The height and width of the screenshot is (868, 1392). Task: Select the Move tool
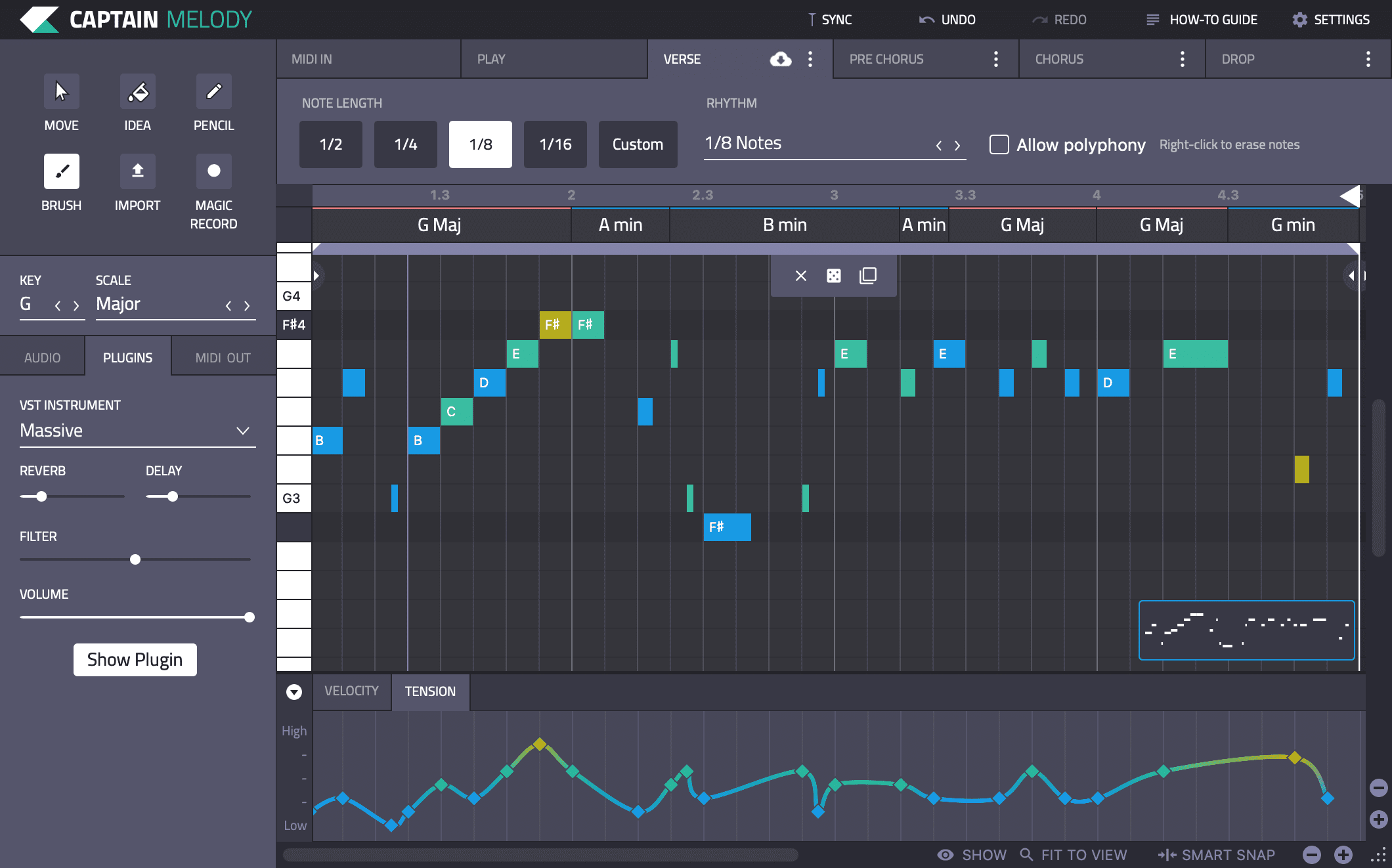61,92
